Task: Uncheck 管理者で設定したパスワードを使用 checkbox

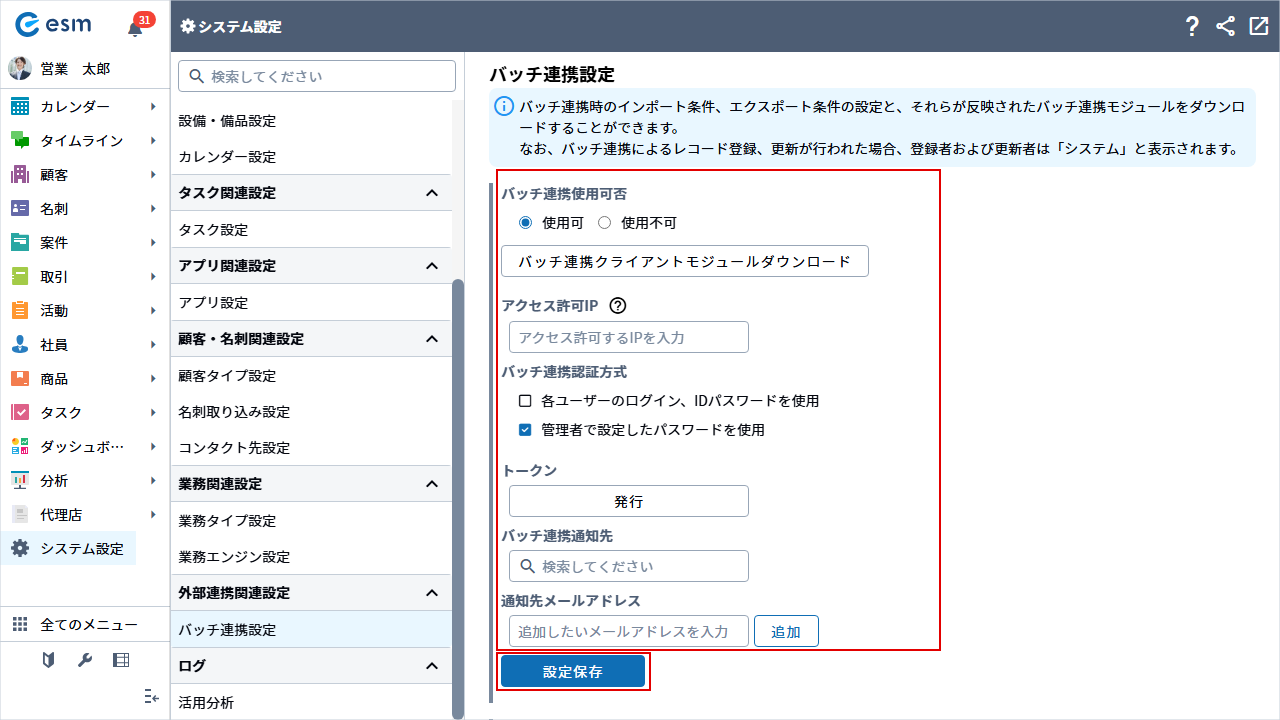Action: click(x=525, y=430)
